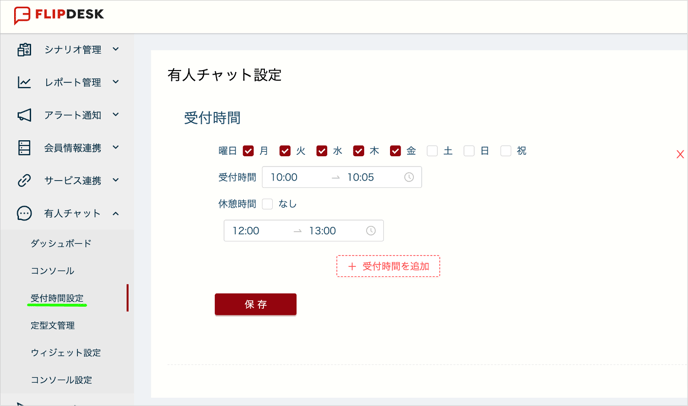
Task: Open ダッシュボード submenu item
Action: [61, 244]
